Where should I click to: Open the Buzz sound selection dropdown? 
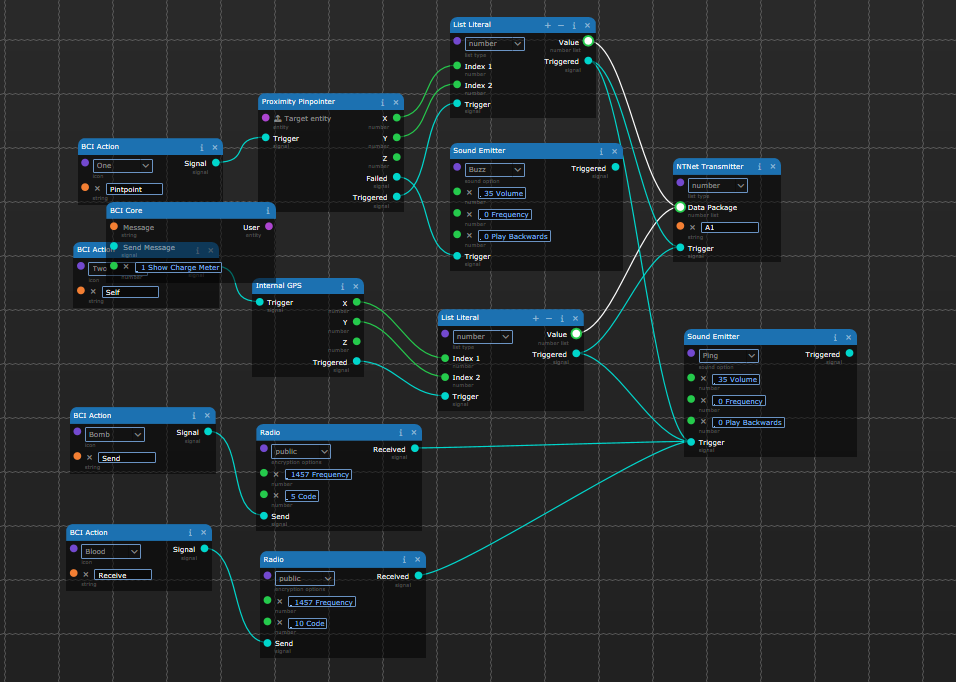click(493, 169)
